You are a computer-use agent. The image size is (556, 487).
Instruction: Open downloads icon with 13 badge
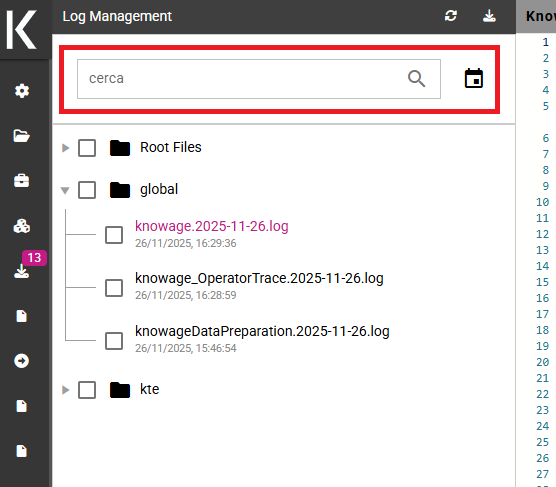(22, 271)
